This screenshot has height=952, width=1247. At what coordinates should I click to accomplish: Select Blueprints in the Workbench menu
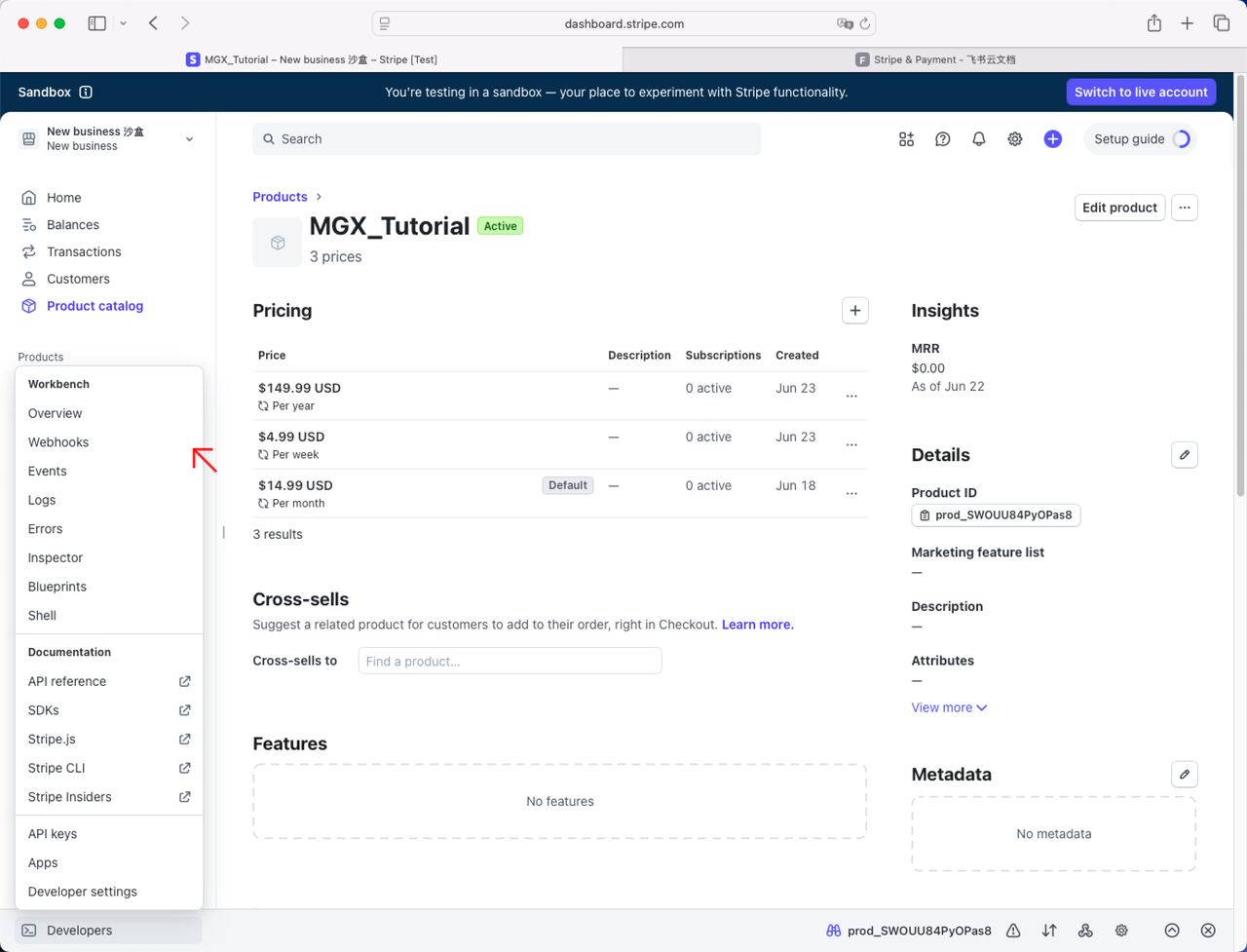[109, 587]
